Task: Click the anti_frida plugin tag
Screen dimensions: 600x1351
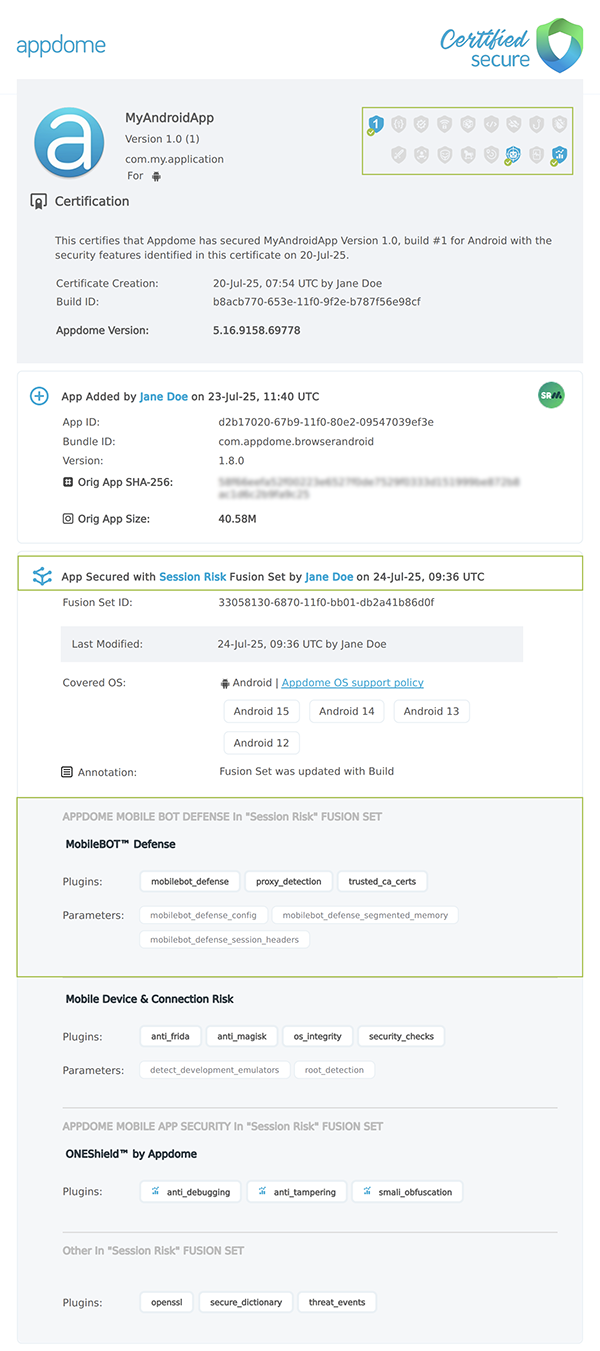Action: click(x=171, y=1036)
